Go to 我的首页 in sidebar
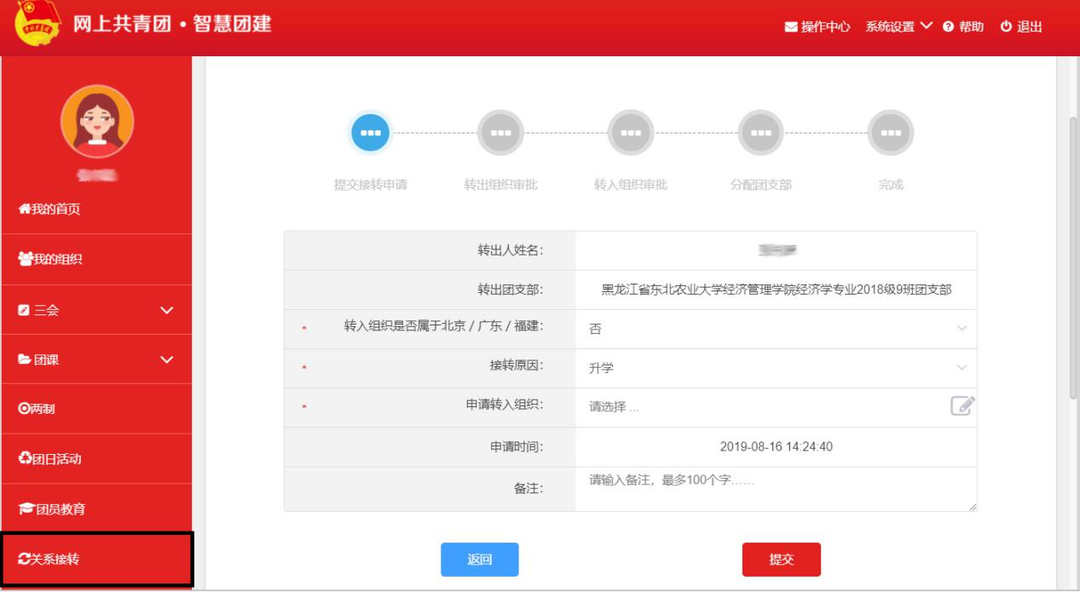This screenshot has height=592, width=1080. click(96, 209)
